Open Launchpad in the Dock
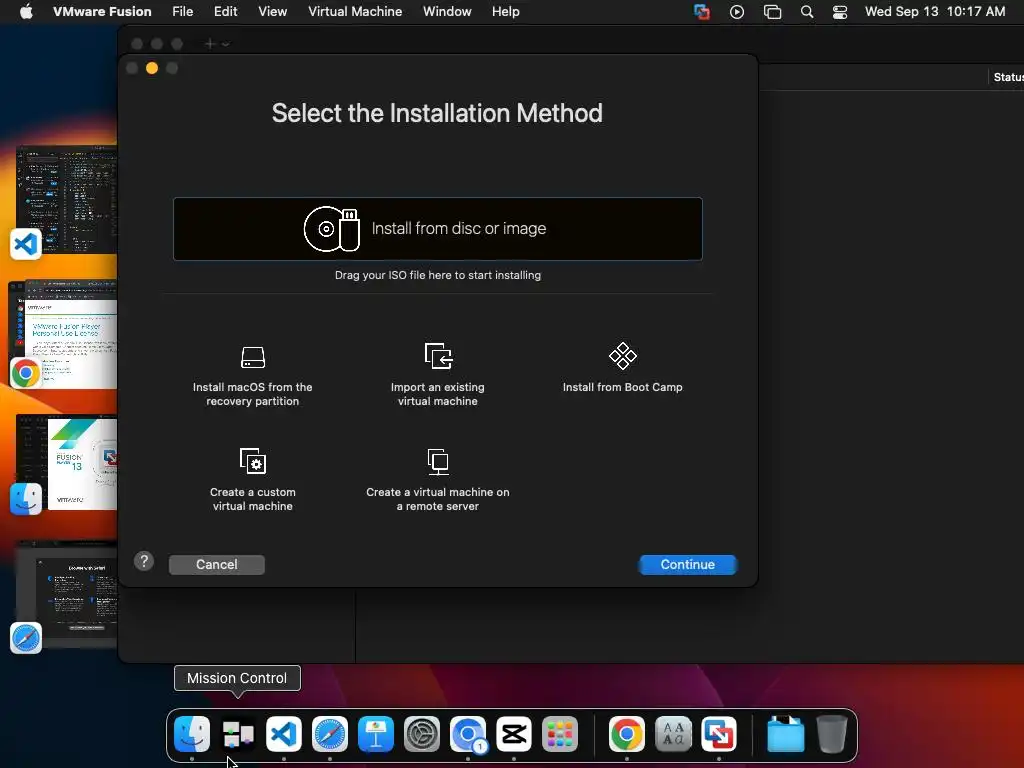 click(x=560, y=734)
